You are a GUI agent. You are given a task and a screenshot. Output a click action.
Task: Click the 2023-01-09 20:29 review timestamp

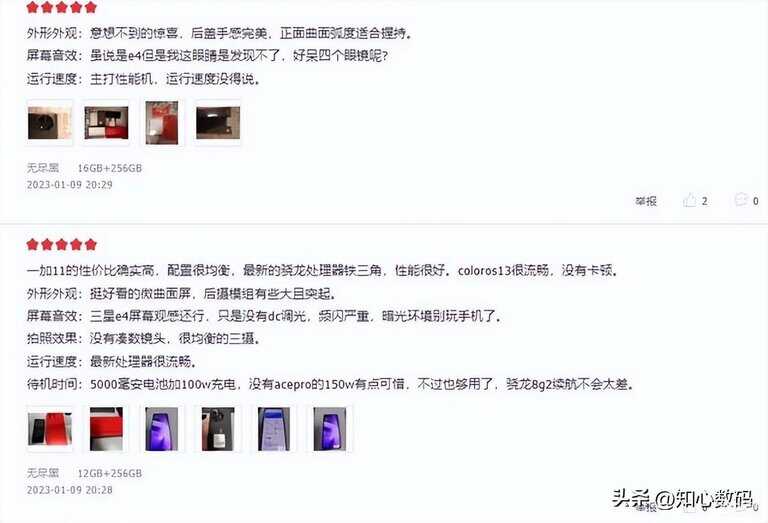(70, 185)
